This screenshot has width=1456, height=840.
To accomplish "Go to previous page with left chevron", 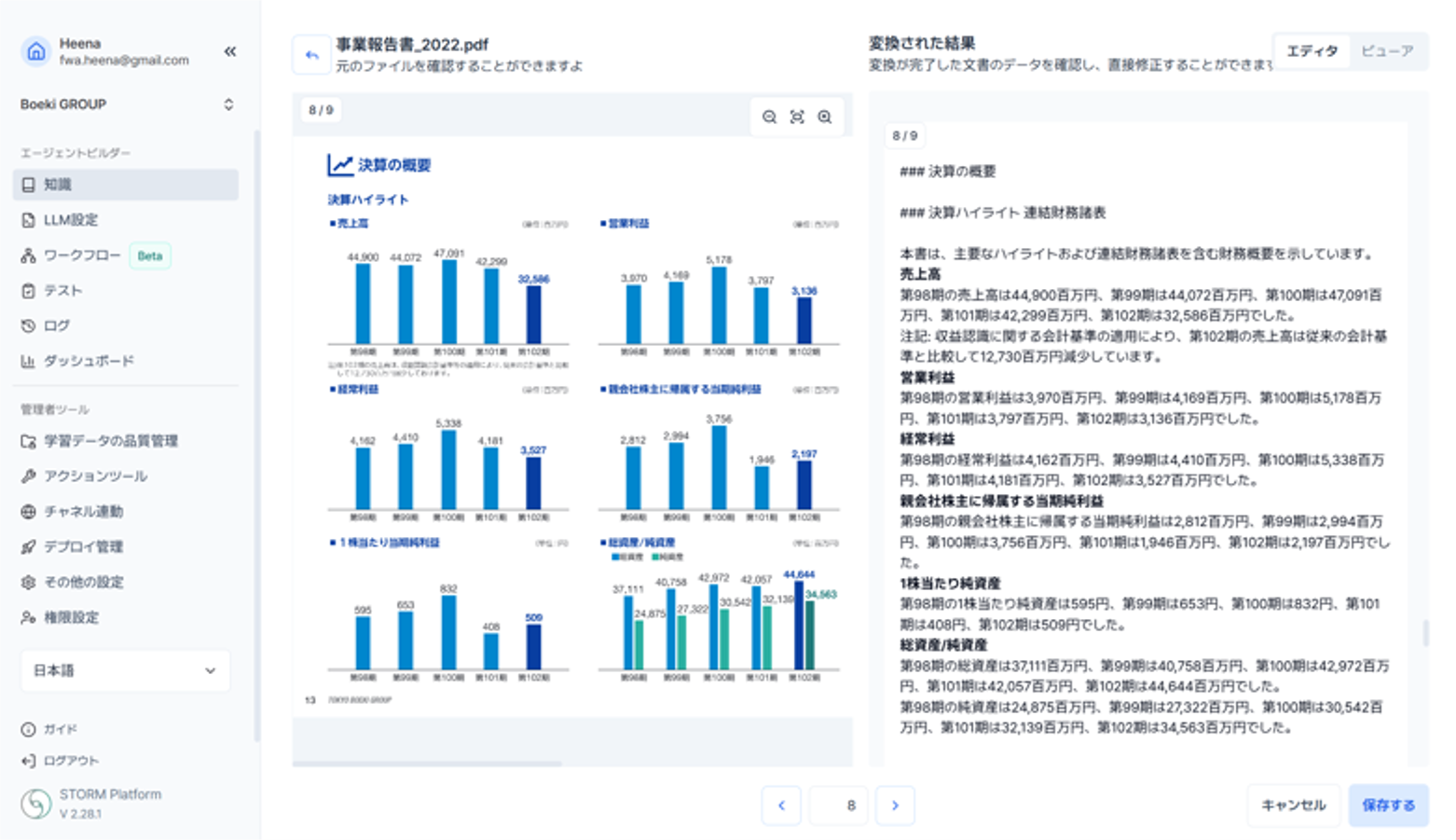I will click(781, 806).
